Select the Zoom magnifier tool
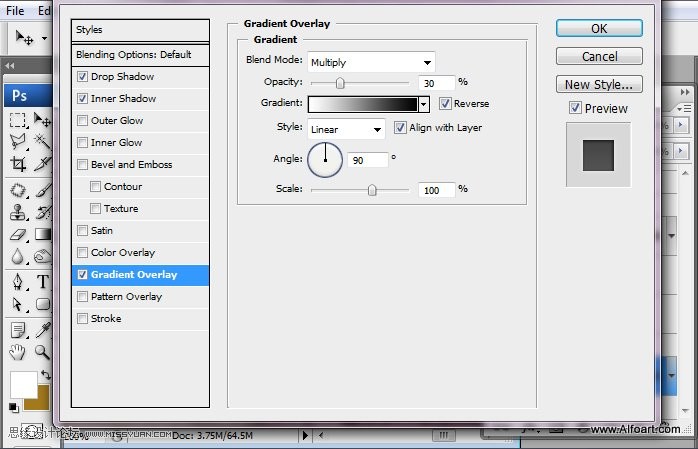Screen dimensions: 698x449 coord(43,351)
